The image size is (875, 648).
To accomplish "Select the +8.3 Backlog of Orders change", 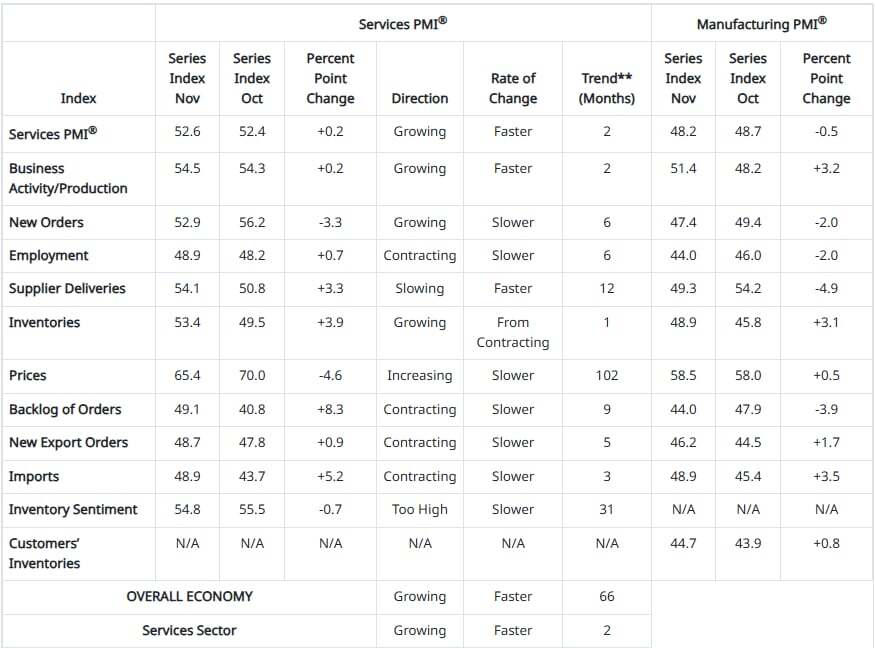I will point(330,409).
